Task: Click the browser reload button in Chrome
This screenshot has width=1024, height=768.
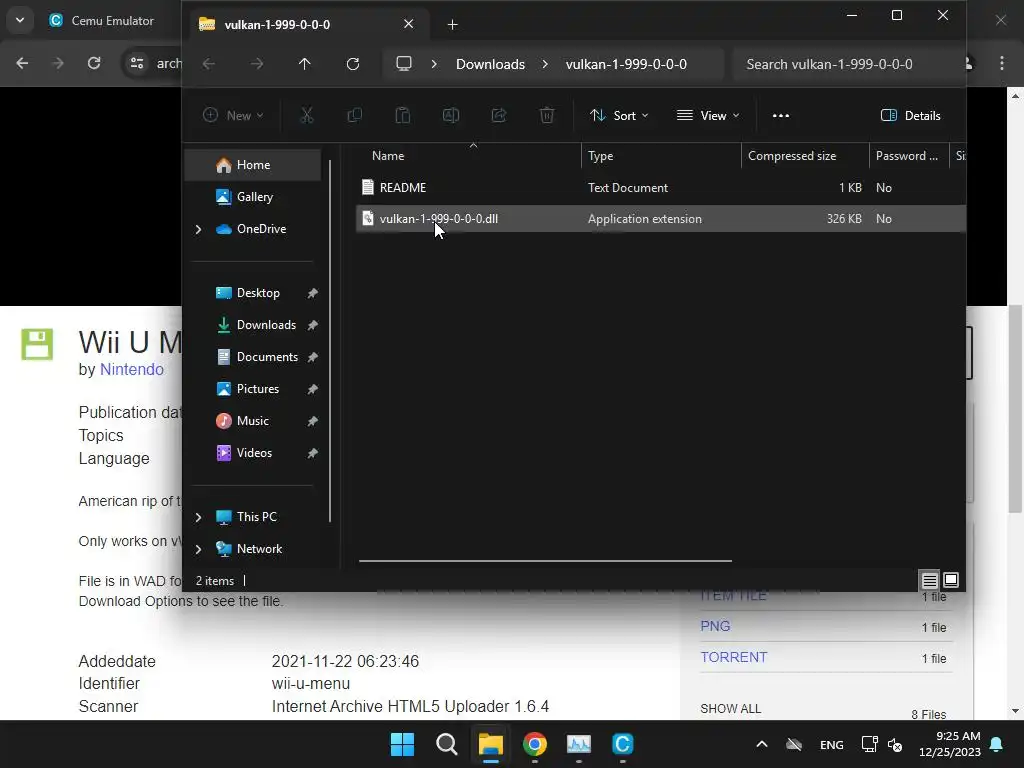Action: [94, 63]
